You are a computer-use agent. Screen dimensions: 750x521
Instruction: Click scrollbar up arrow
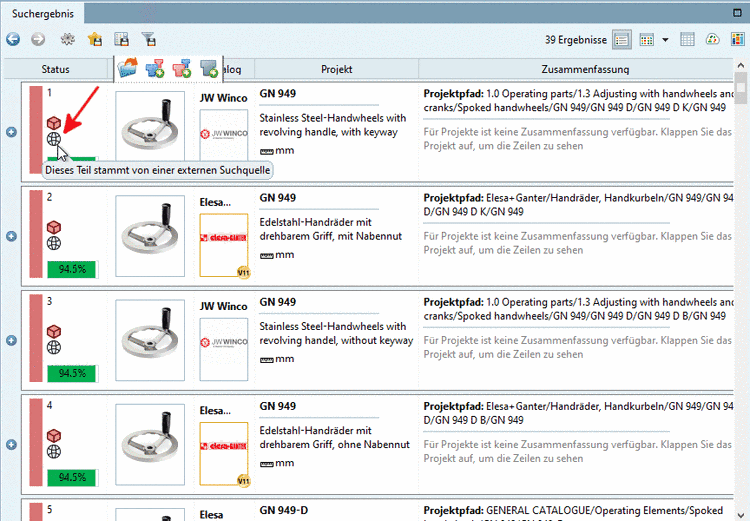[x=740, y=65]
